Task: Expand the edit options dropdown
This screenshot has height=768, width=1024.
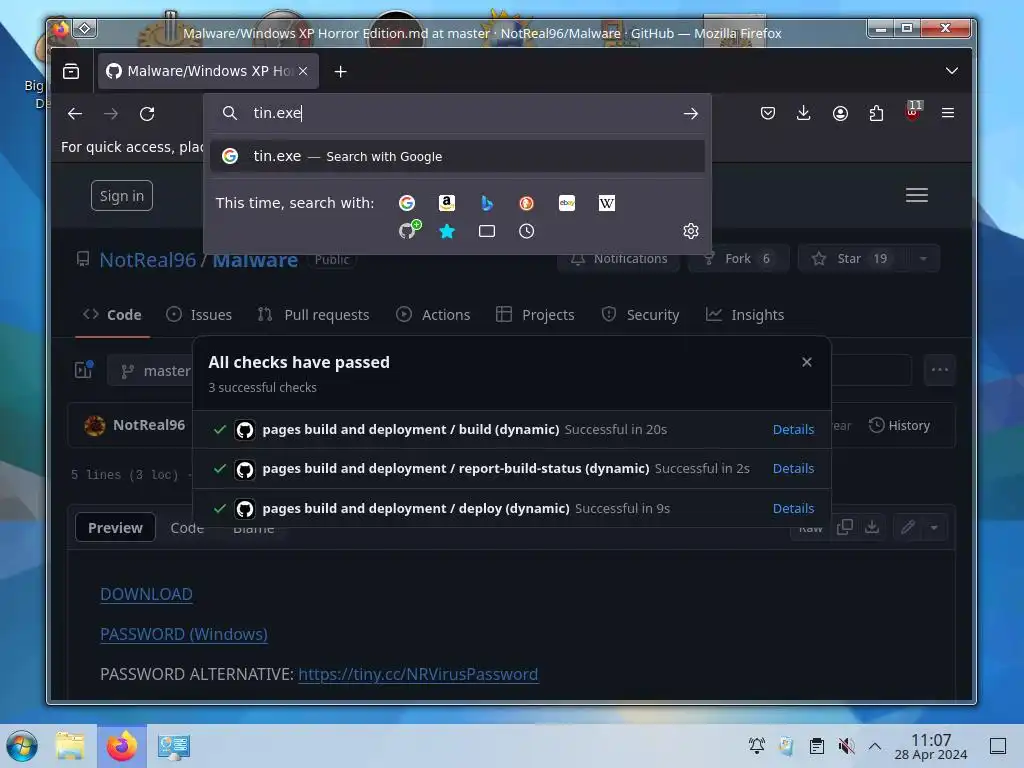Action: pos(934,527)
